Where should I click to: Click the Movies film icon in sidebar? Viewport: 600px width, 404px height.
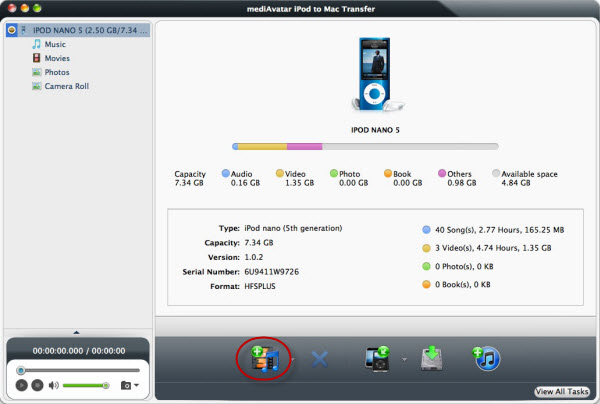(36, 58)
